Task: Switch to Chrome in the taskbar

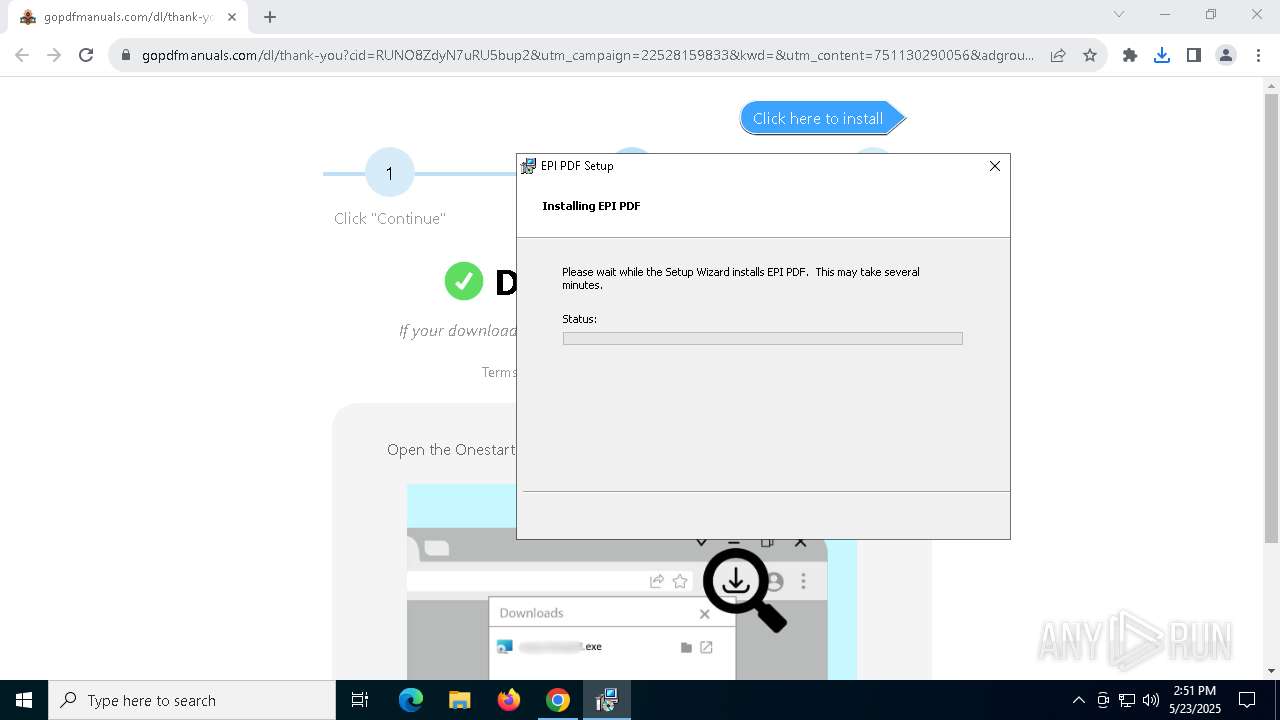Action: point(558,700)
